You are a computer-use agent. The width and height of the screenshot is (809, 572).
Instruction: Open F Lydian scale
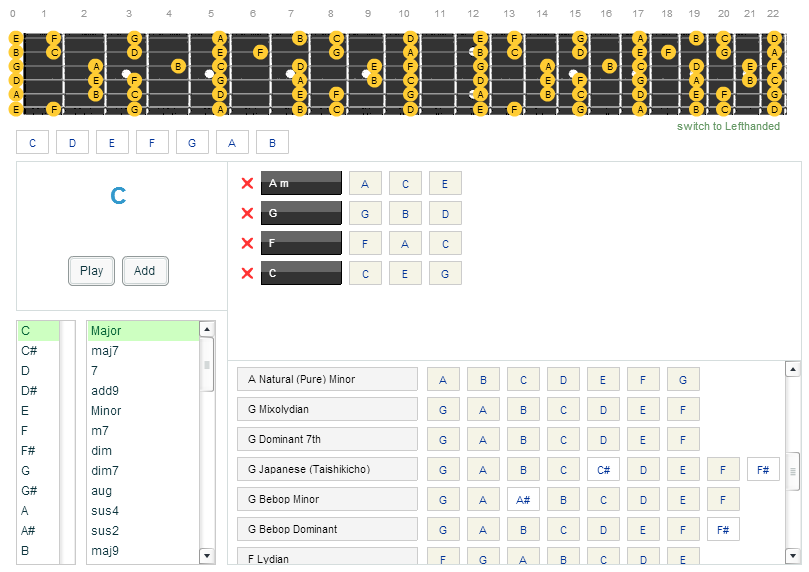pyautogui.click(x=327, y=557)
